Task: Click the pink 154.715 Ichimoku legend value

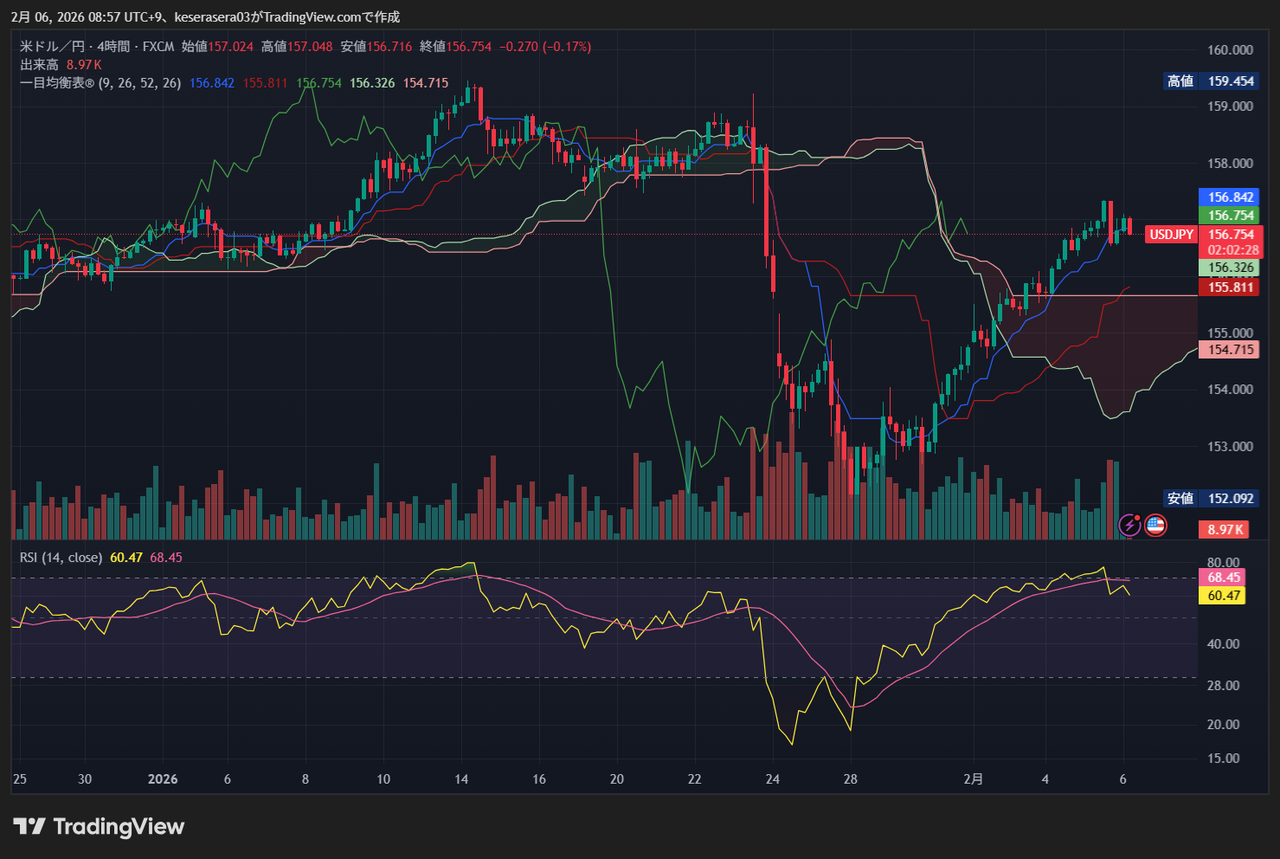Action: tap(426, 83)
